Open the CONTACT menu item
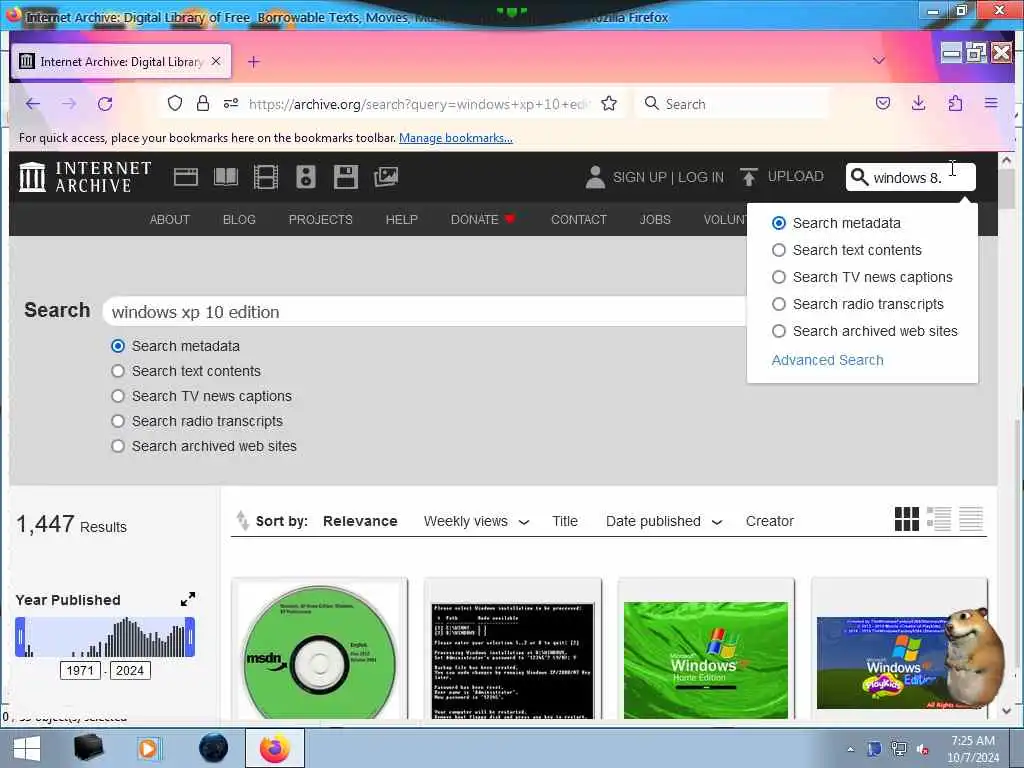Screen dimensions: 1024x768 pyautogui.click(x=579, y=219)
